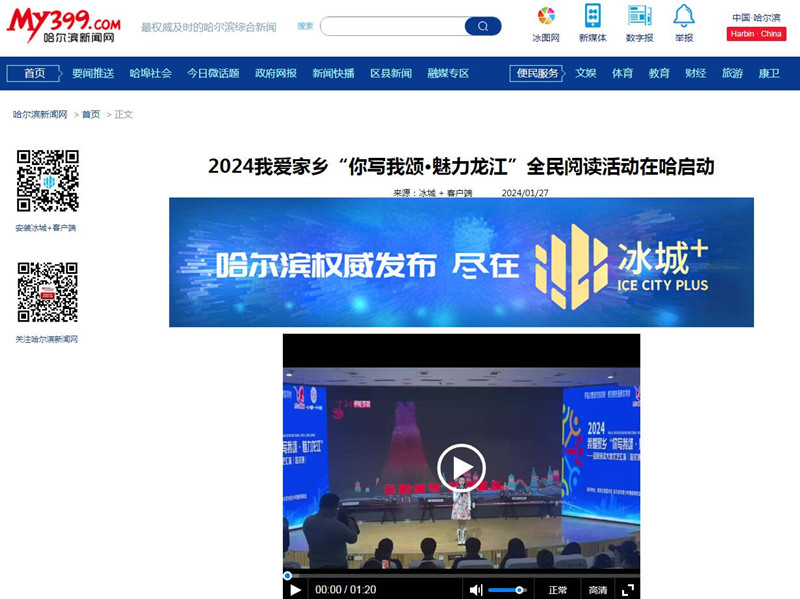Expand the 便民服务 menu

(536, 73)
